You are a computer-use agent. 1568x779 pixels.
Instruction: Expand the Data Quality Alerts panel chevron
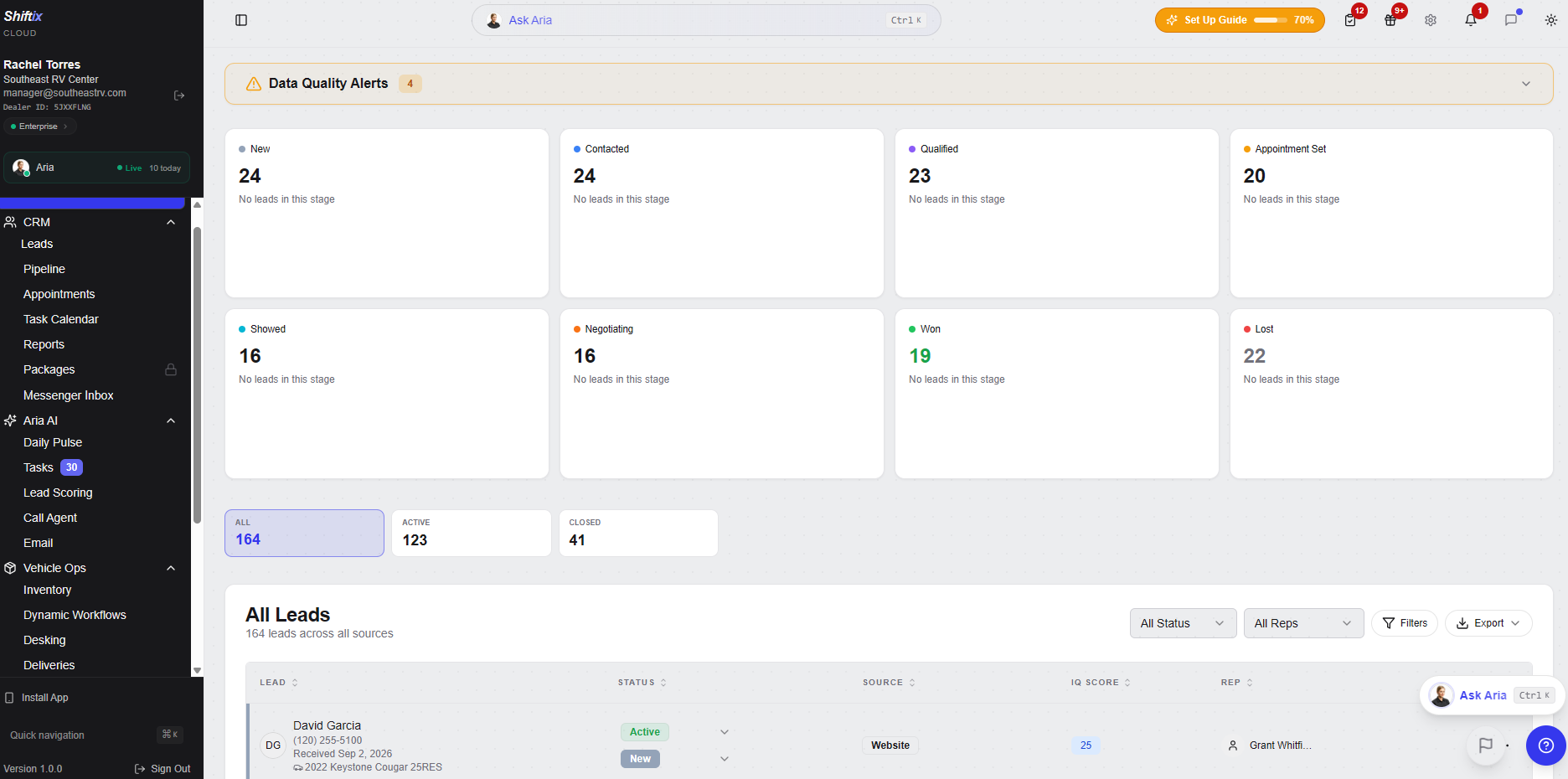click(x=1526, y=84)
